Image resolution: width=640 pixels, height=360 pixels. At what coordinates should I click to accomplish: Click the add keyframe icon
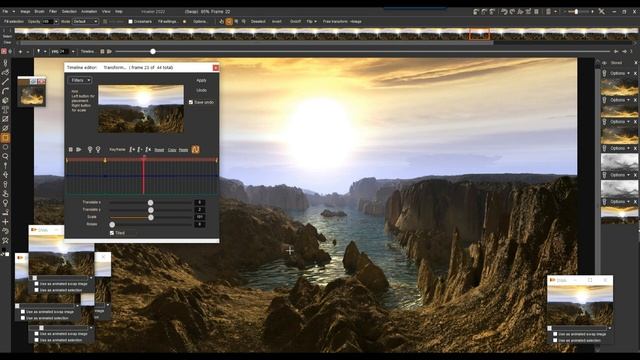132,150
